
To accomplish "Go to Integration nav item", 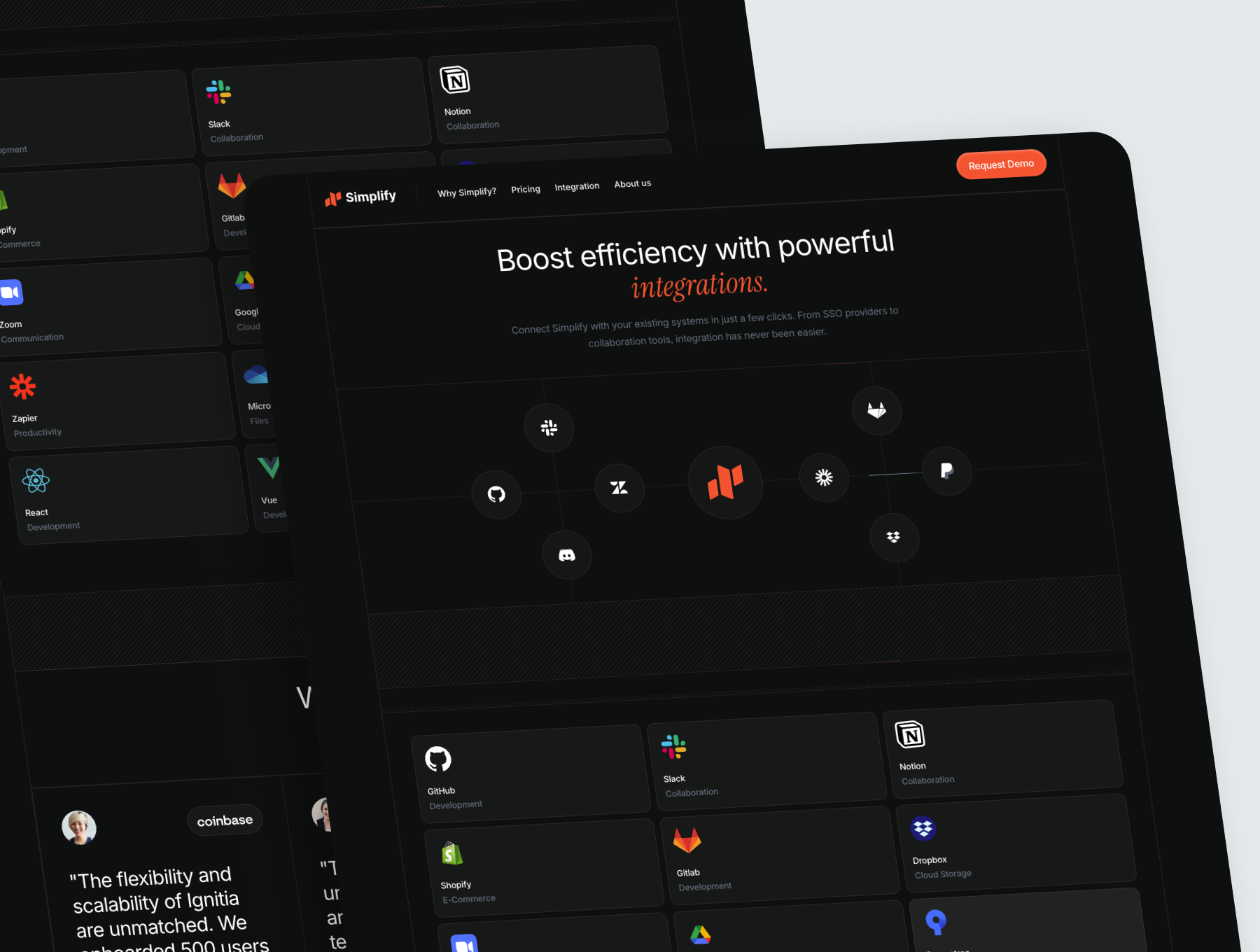I will [x=577, y=187].
